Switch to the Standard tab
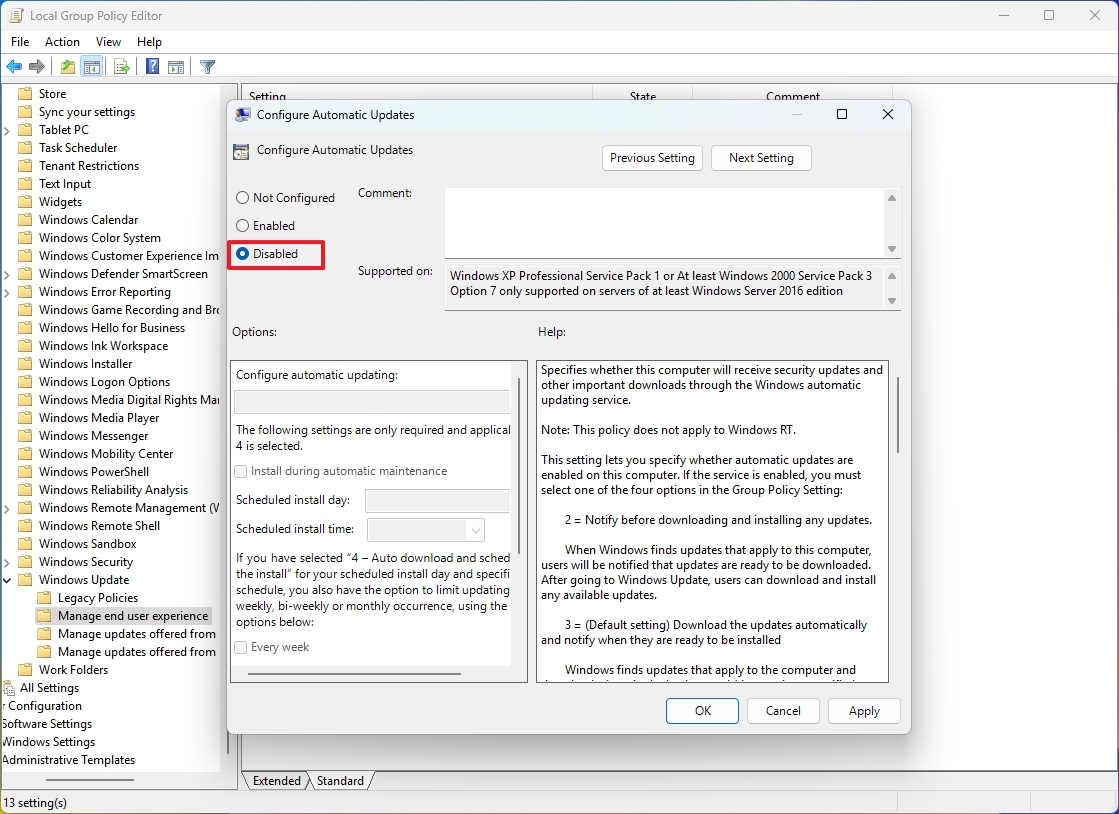This screenshot has width=1119, height=814. tap(340, 781)
